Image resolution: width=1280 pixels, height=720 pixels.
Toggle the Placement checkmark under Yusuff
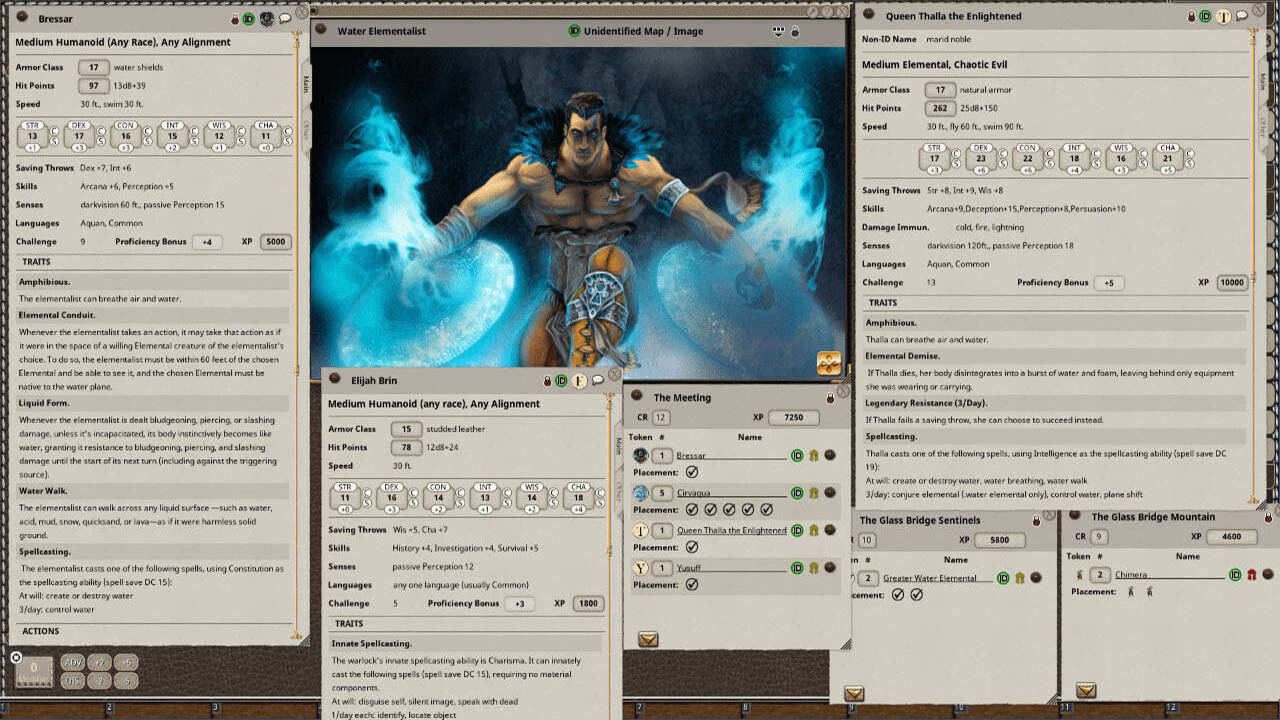[692, 585]
